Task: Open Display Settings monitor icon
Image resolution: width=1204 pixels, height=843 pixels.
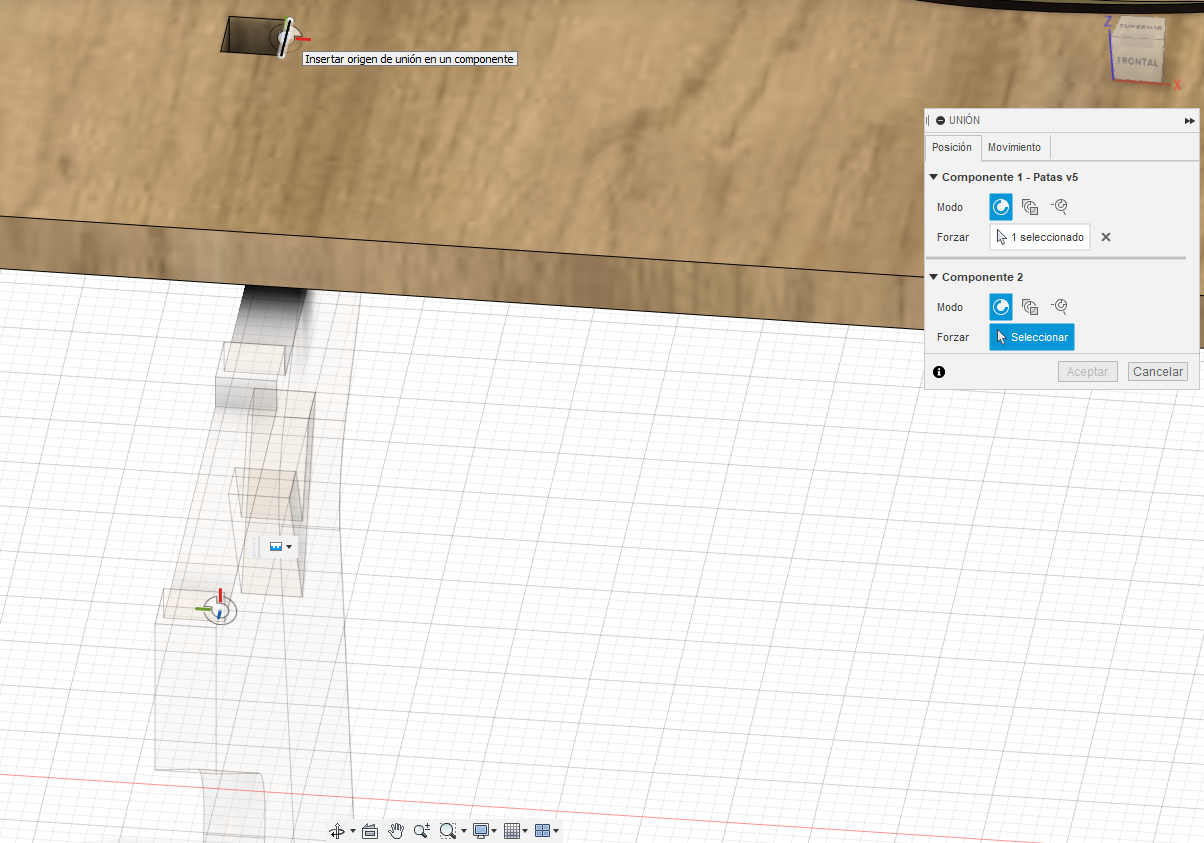Action: [x=481, y=831]
